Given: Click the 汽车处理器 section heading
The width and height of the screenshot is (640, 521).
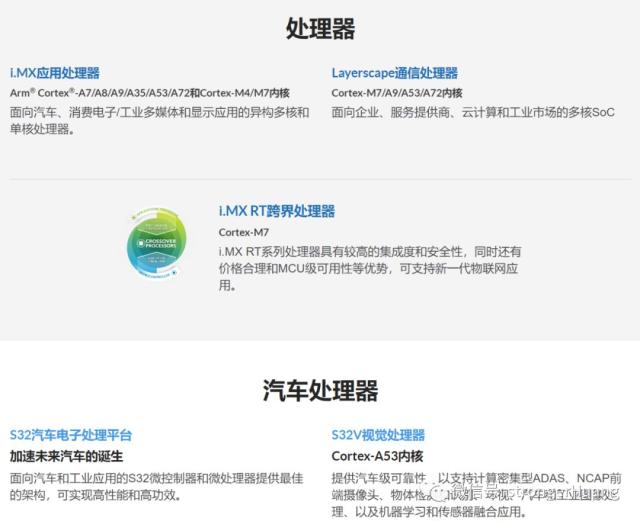Looking at the screenshot, I should 320,390.
